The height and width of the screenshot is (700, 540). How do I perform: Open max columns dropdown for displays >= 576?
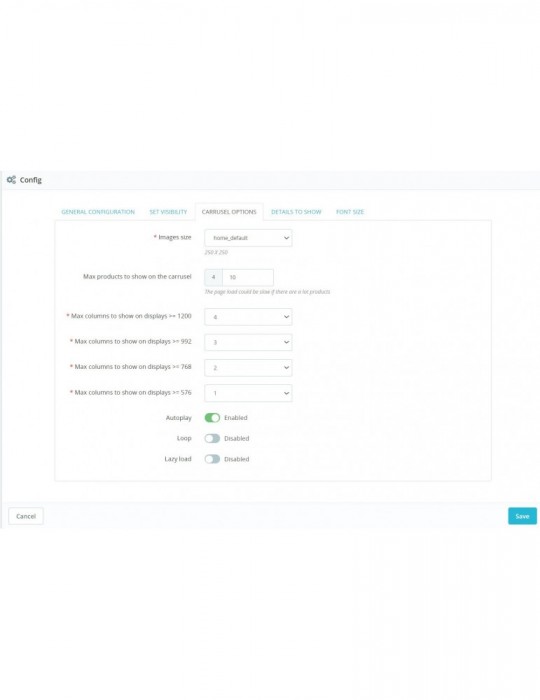[x=248, y=393]
